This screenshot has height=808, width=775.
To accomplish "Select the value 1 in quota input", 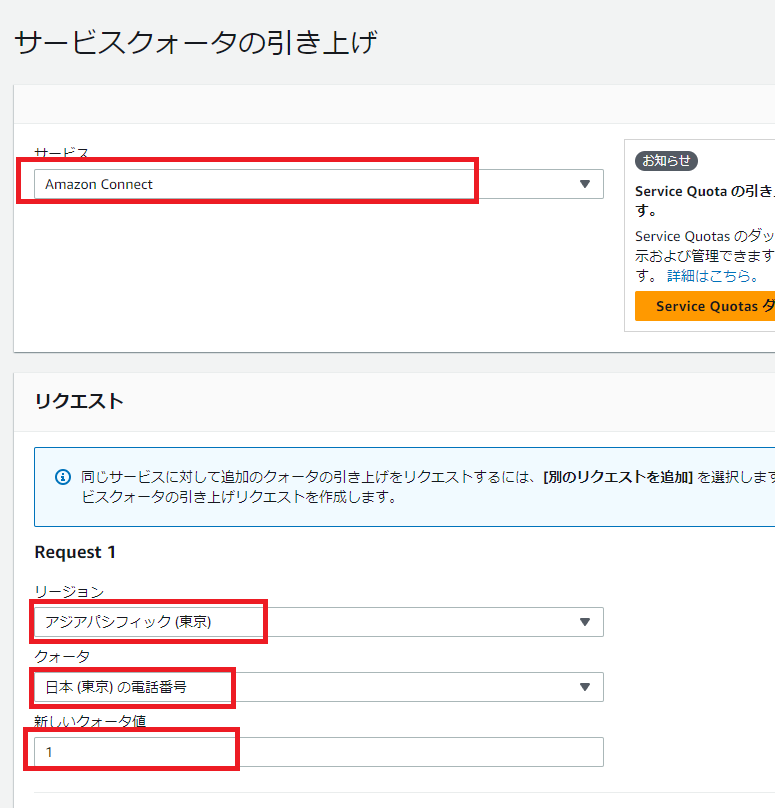I will click(x=49, y=751).
